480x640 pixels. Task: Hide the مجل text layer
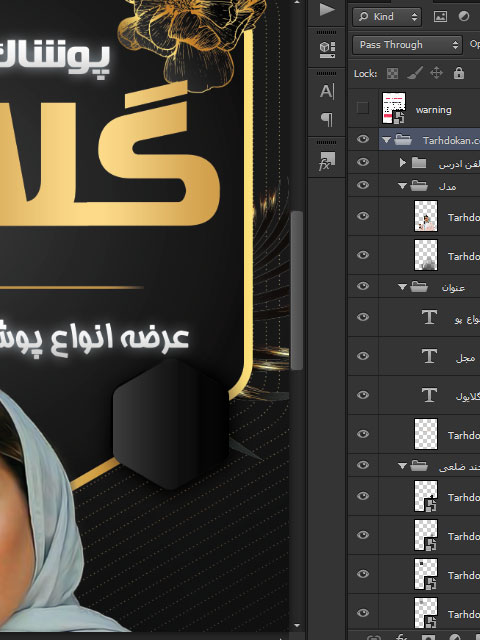pos(362,356)
